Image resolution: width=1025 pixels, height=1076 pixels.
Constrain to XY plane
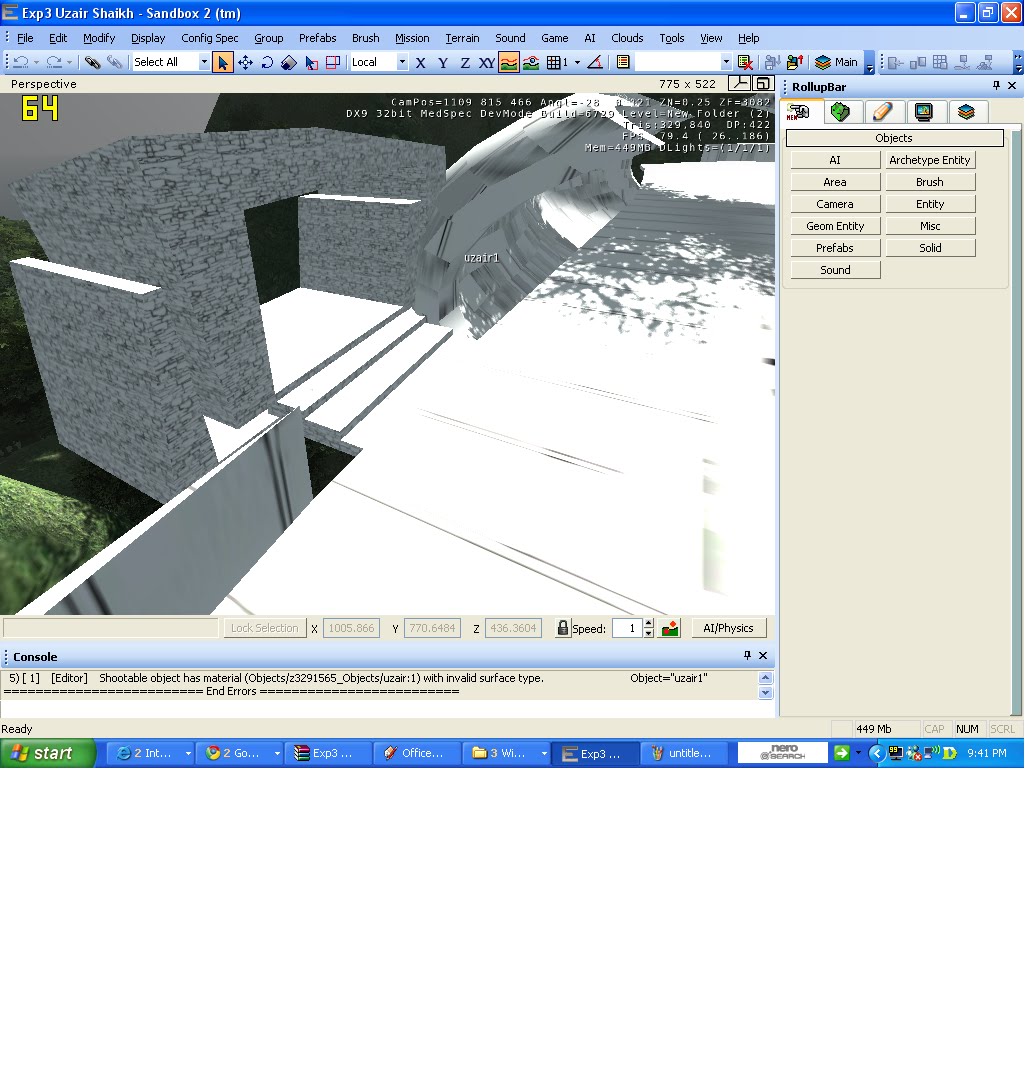point(486,62)
